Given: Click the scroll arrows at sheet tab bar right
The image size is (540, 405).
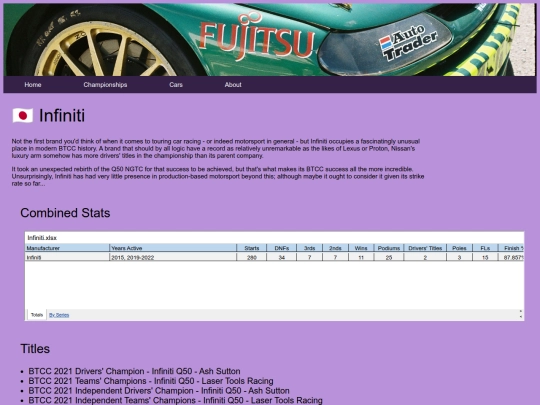Looking at the screenshot, I should (521, 314).
